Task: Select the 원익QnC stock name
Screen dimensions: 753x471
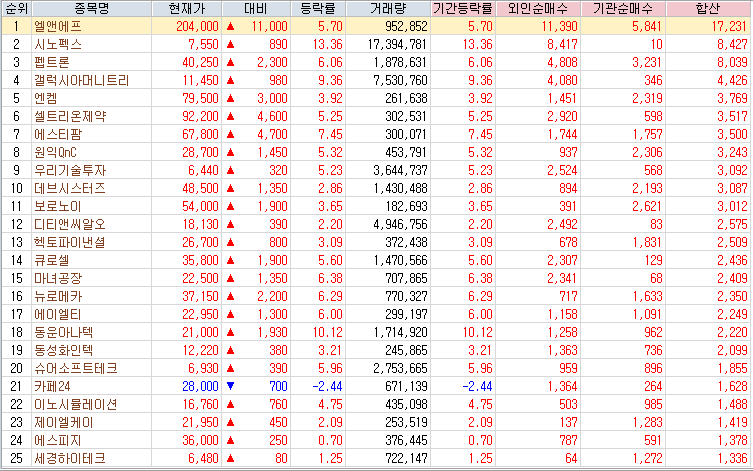Action: (x=55, y=153)
